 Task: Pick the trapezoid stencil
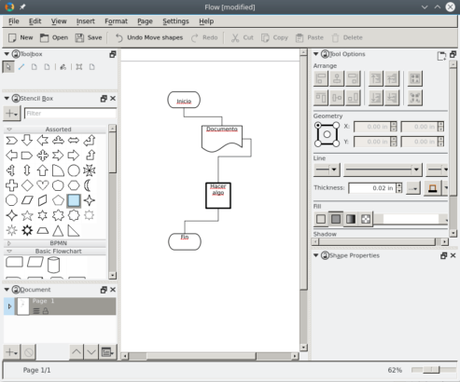tap(42, 231)
